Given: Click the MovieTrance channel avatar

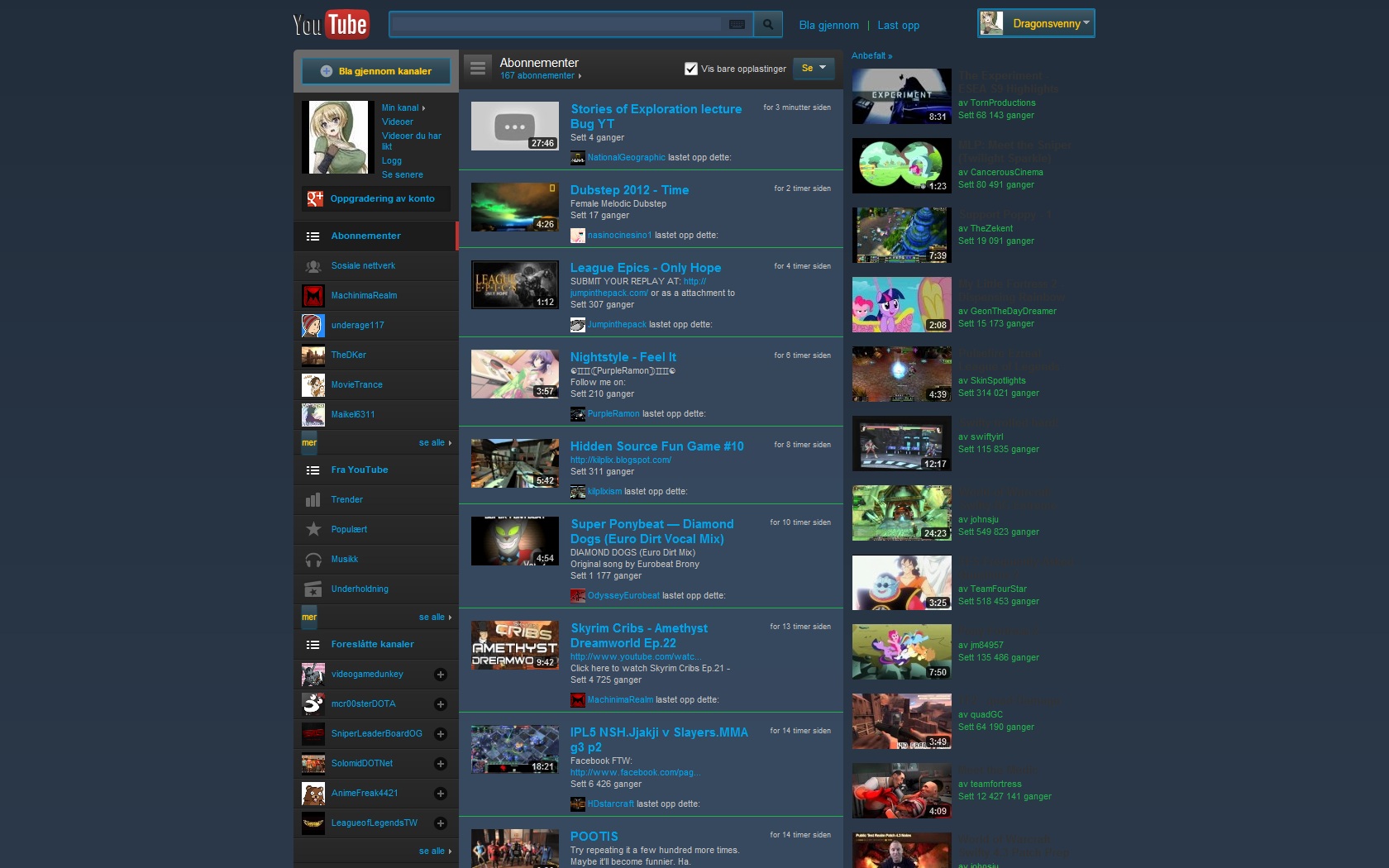Looking at the screenshot, I should [313, 384].
